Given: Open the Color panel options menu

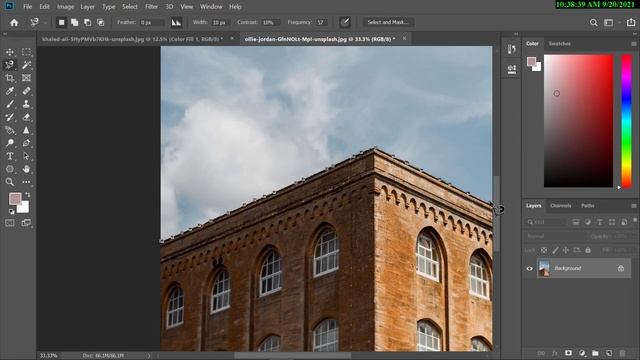Looking at the screenshot, I should pos(633,44).
